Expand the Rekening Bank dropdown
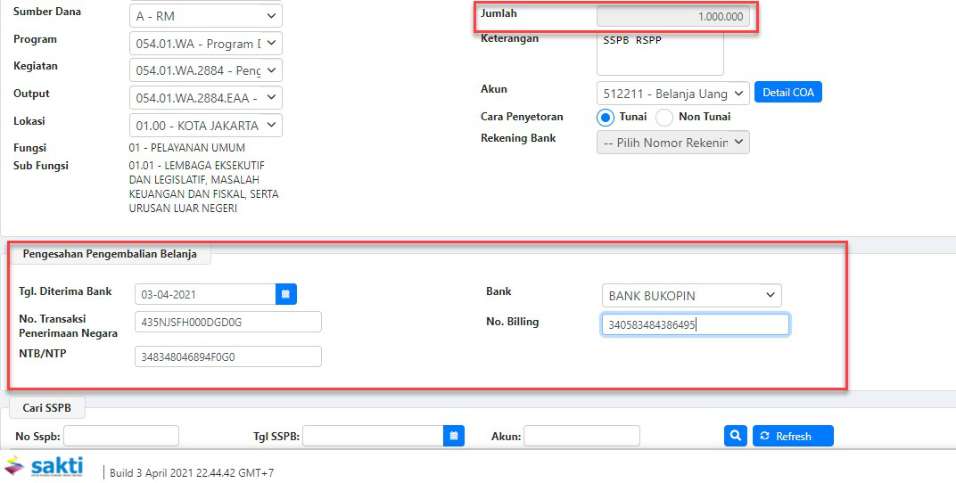Image resolution: width=956 pixels, height=483 pixels. pyautogui.click(x=672, y=143)
